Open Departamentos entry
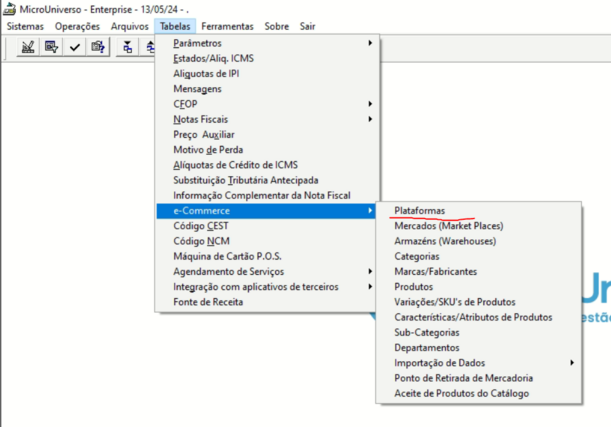Viewport: 611px width, 427px height. (479, 348)
